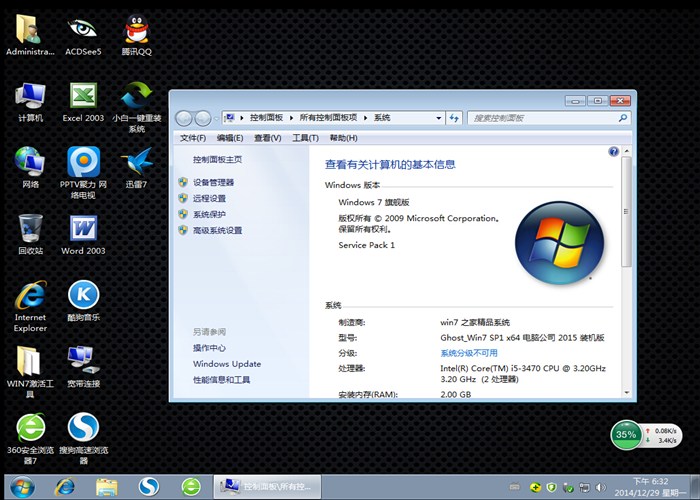Open 小白一键重装系统 desktop icon
Screen dimensions: 700x500
pos(137,107)
